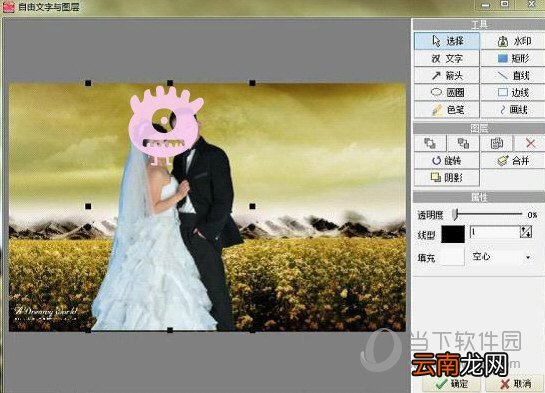This screenshot has height=393, width=545.
Task: Open the 空心 fill style dropdown
Action: (501, 257)
